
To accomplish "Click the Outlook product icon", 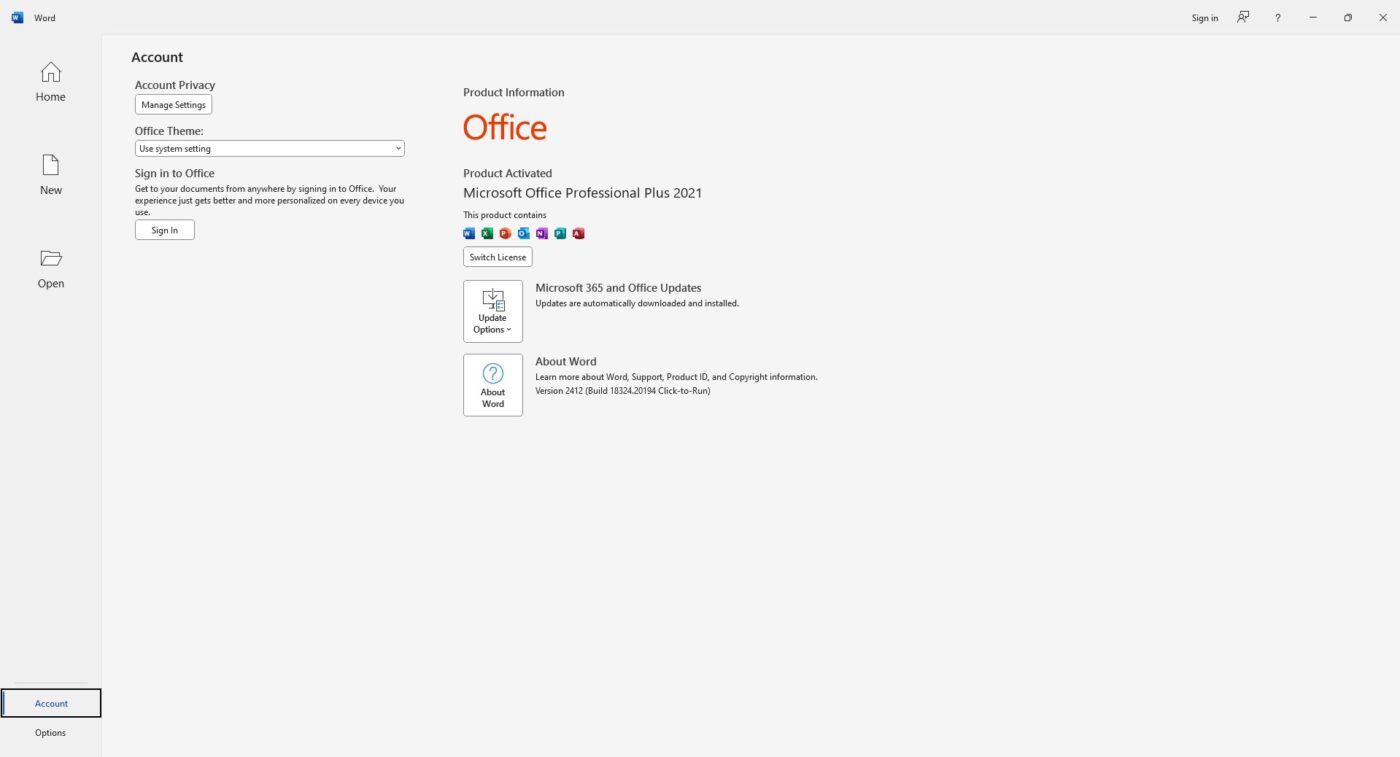I will click(x=523, y=233).
